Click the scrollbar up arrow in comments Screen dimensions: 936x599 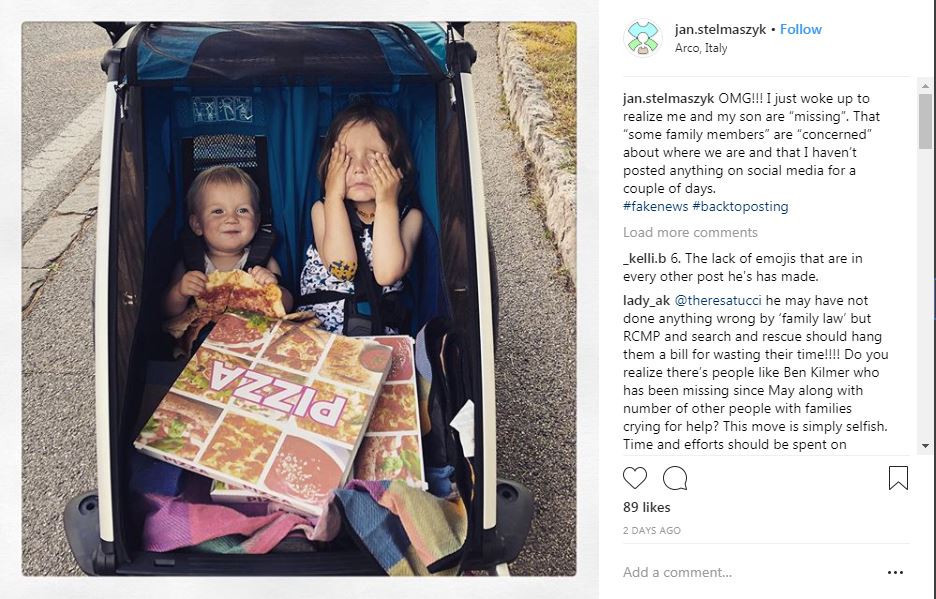coord(925,86)
